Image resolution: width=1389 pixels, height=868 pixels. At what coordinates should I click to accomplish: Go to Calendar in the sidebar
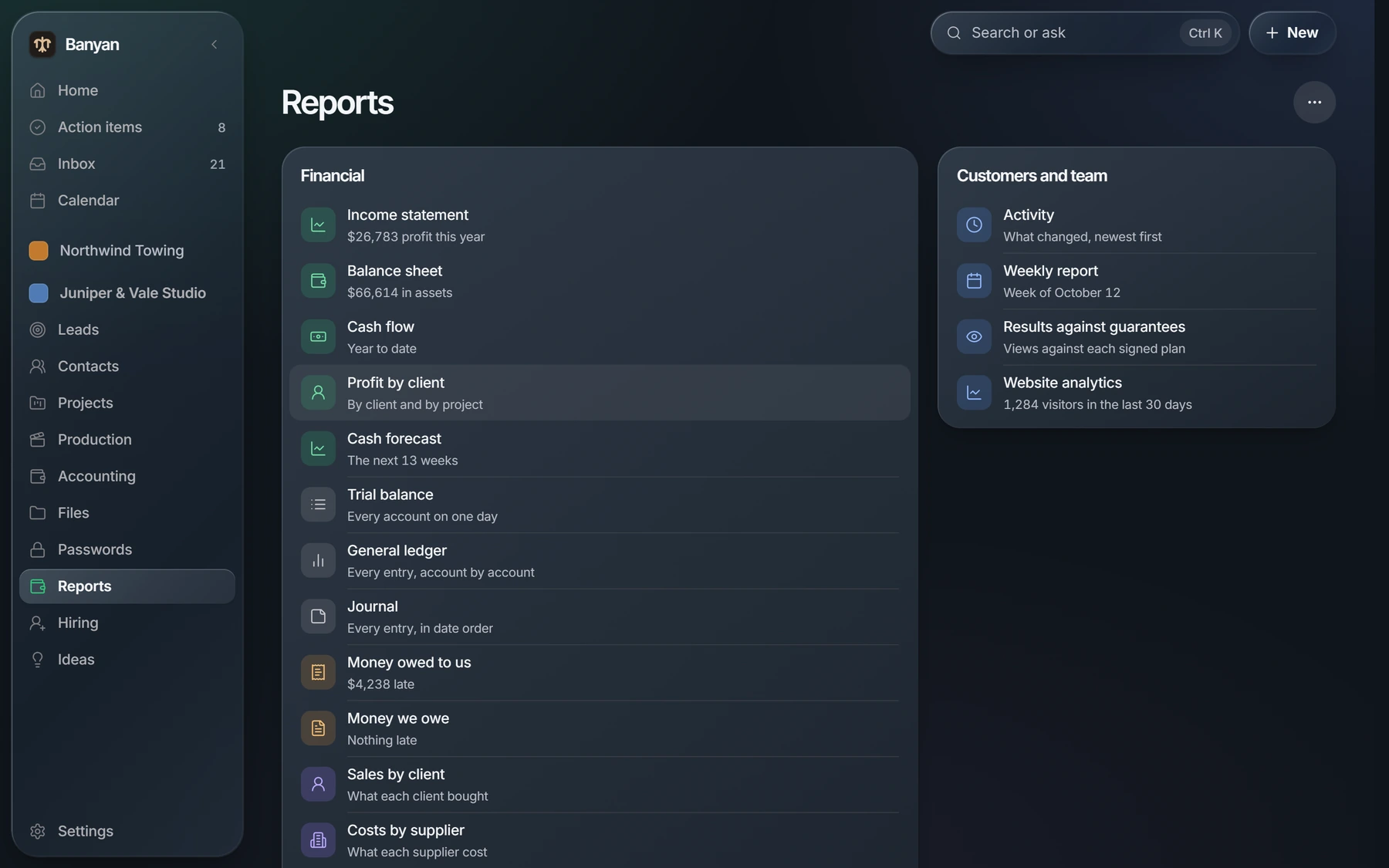coord(127,201)
